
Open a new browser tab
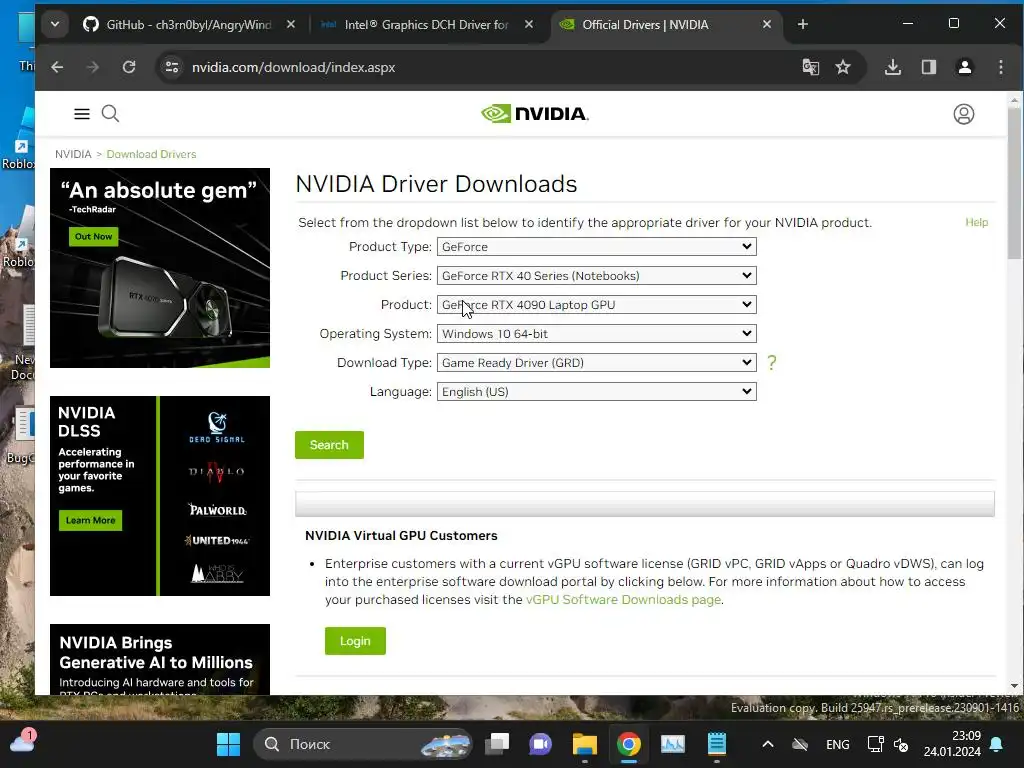point(803,25)
